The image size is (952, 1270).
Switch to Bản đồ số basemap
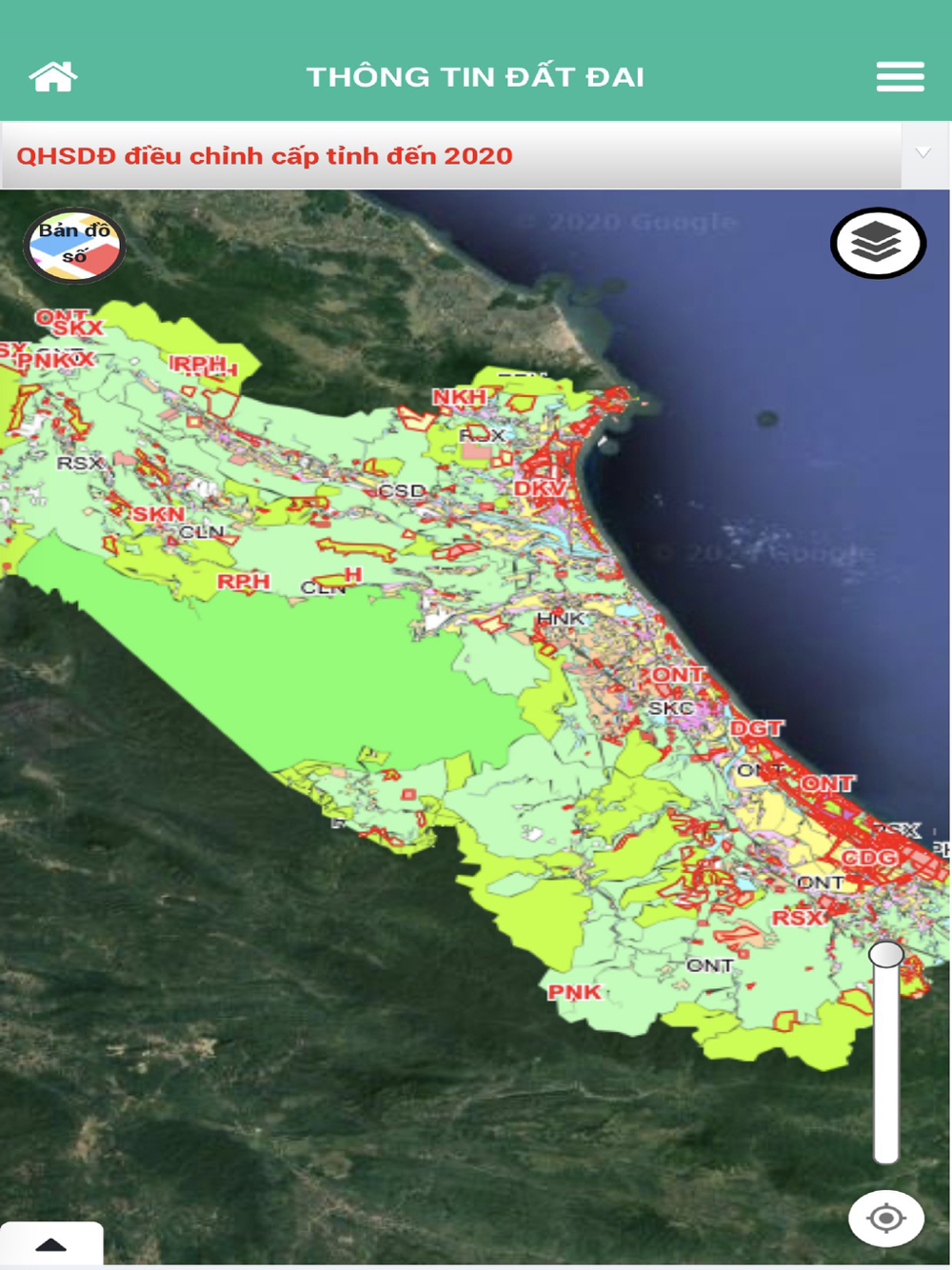tap(74, 246)
